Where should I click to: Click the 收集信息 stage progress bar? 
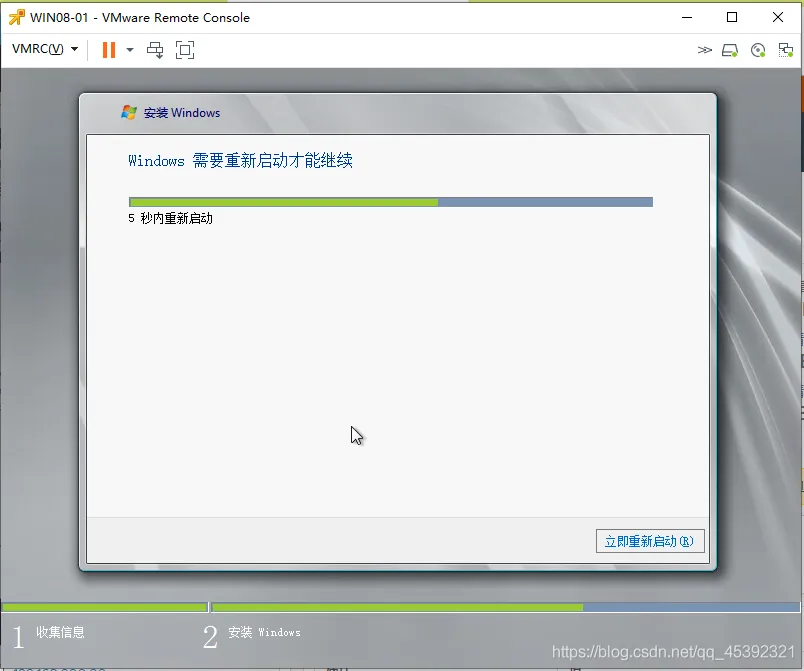tap(105, 607)
